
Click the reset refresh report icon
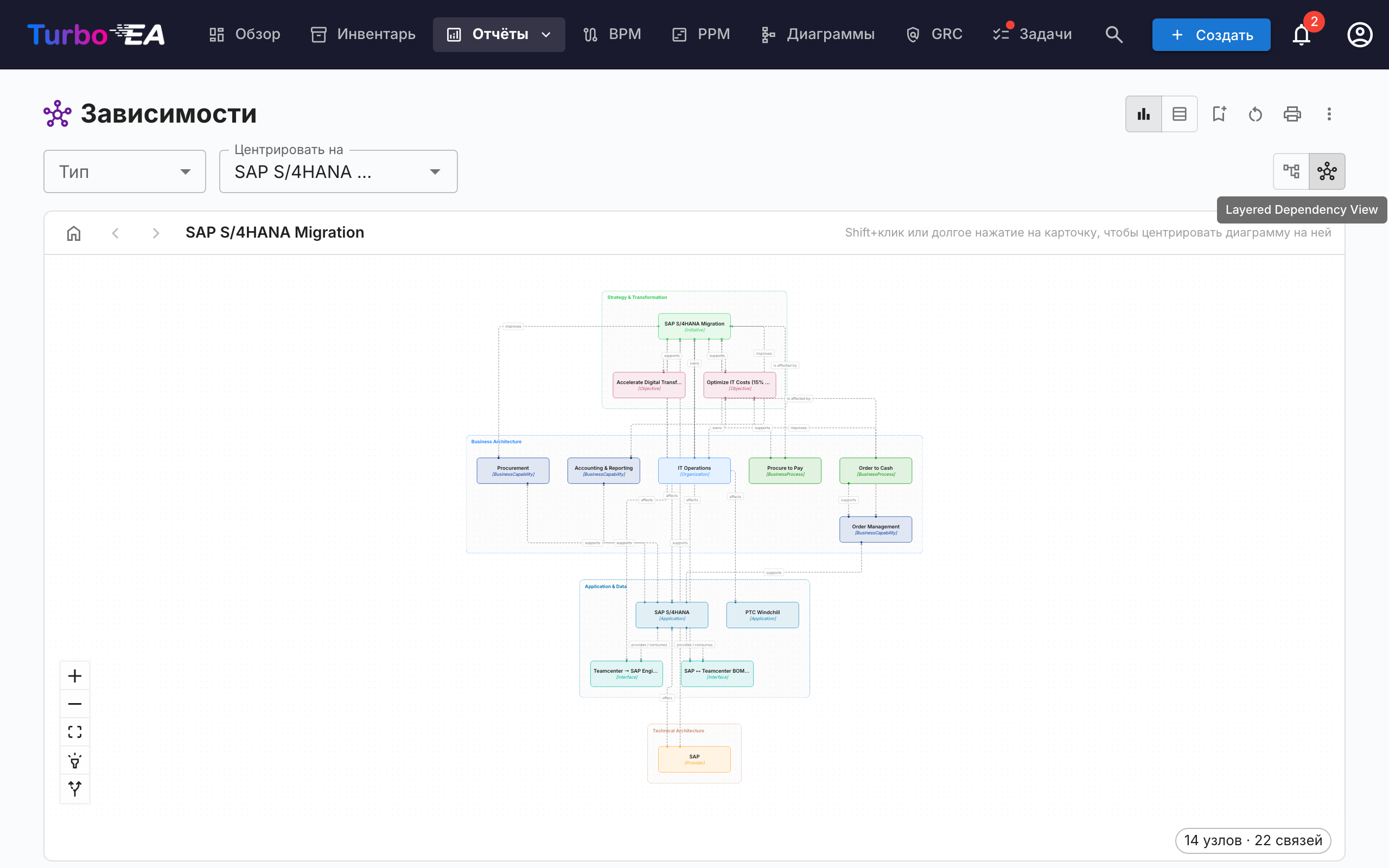1256,114
